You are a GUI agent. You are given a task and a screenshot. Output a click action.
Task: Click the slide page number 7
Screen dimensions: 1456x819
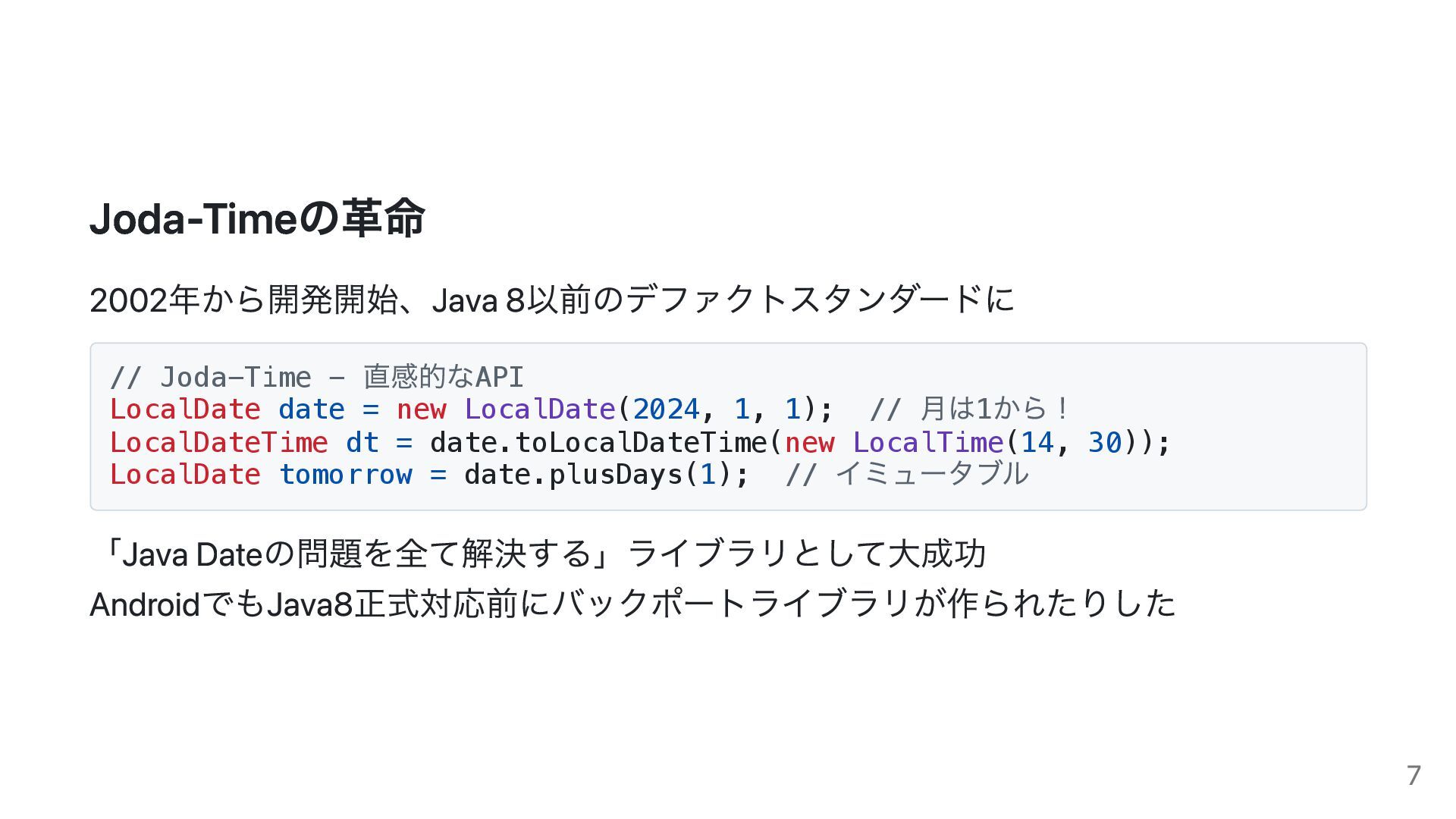point(1414,775)
